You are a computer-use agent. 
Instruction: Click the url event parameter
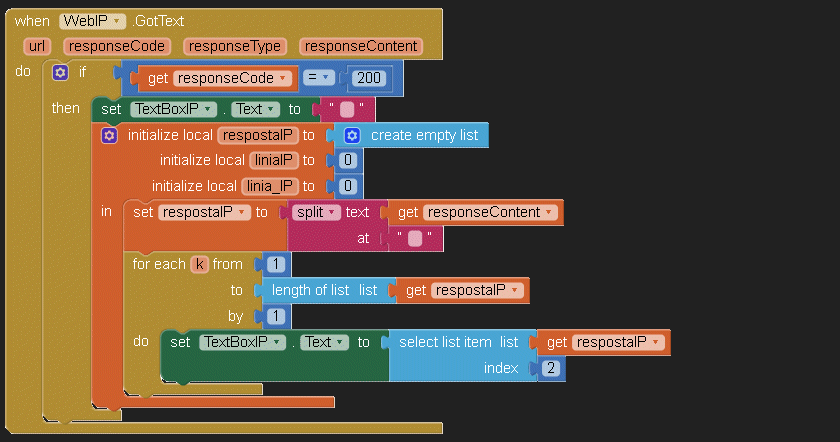coord(38,46)
